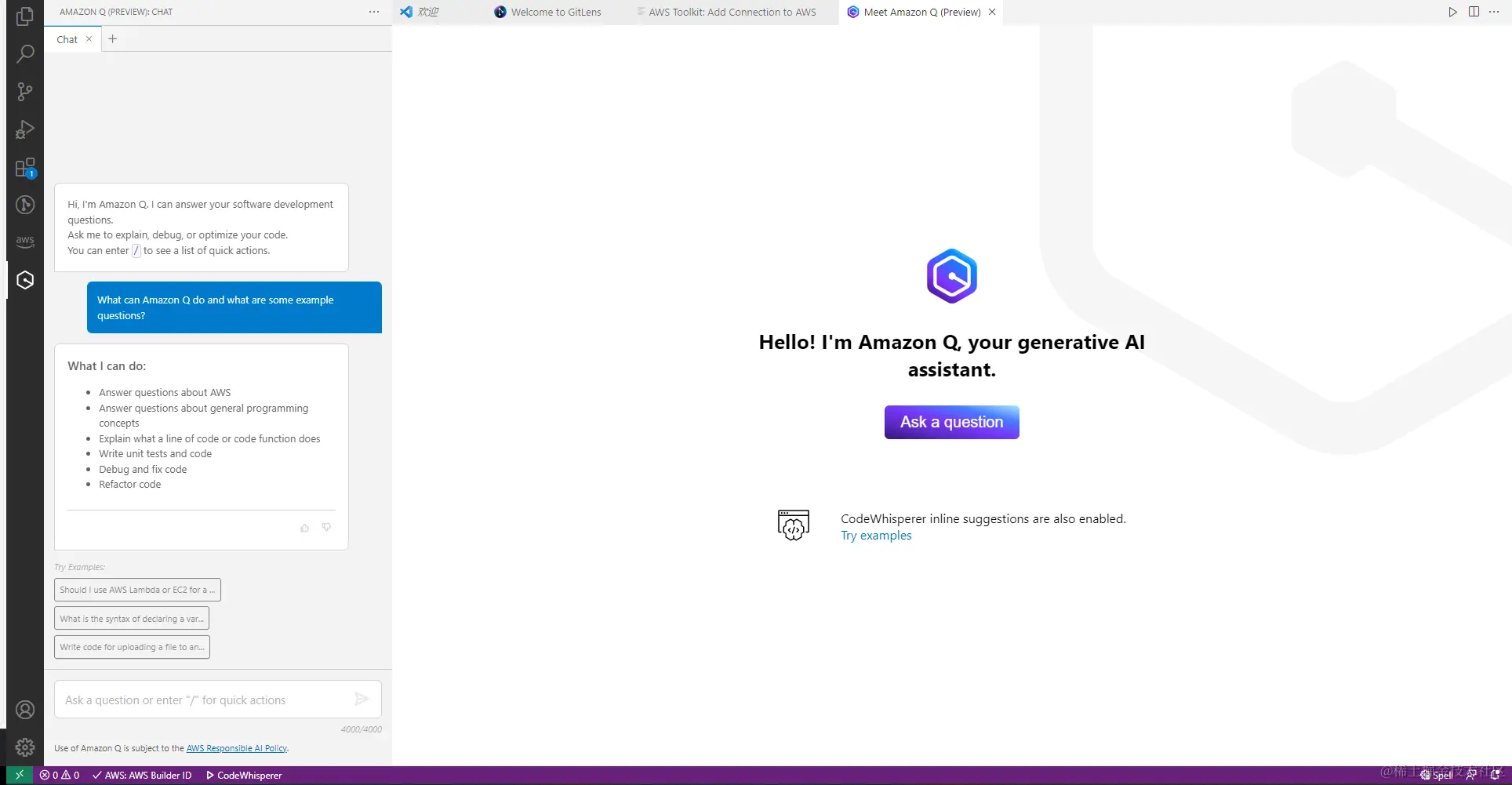The width and height of the screenshot is (1512, 785).
Task: Click the 'Try Examples:' label
Action: (x=79, y=567)
